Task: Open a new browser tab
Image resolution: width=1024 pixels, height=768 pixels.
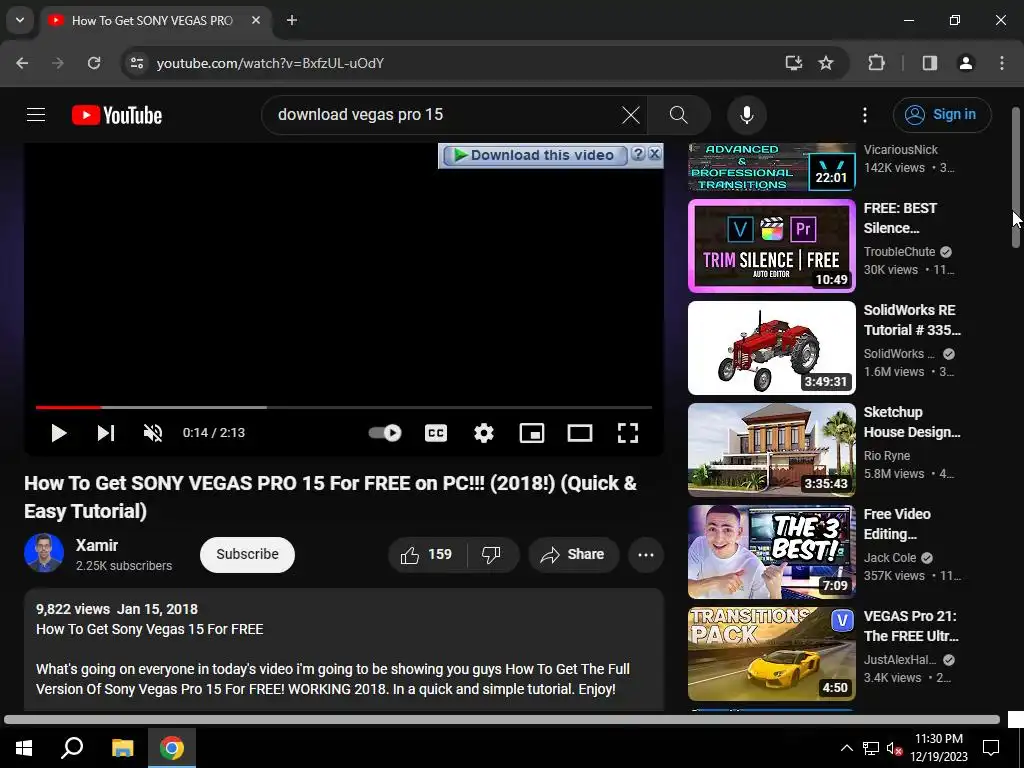Action: (292, 20)
